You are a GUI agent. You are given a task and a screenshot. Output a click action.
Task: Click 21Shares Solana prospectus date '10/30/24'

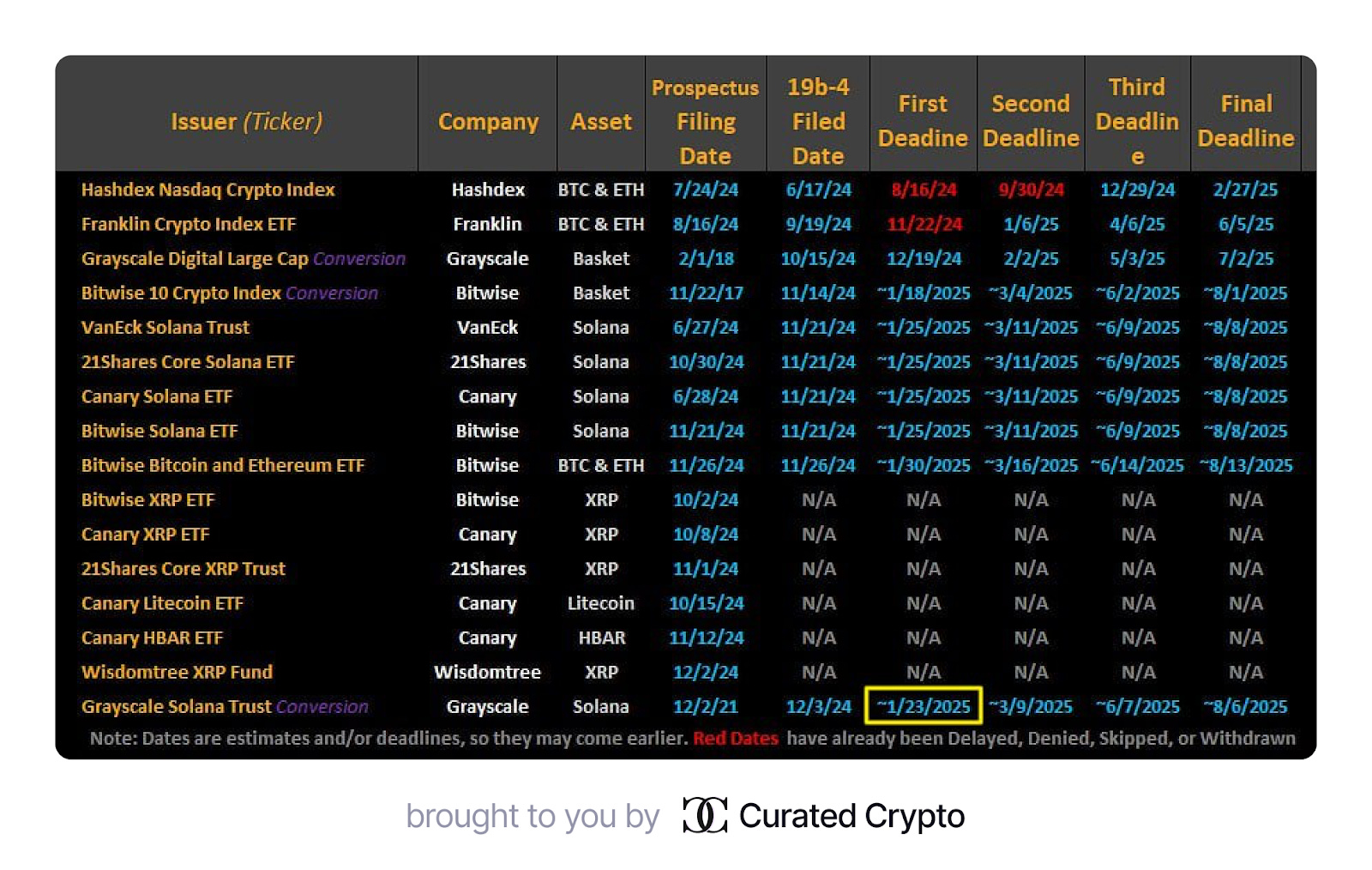coord(706,362)
